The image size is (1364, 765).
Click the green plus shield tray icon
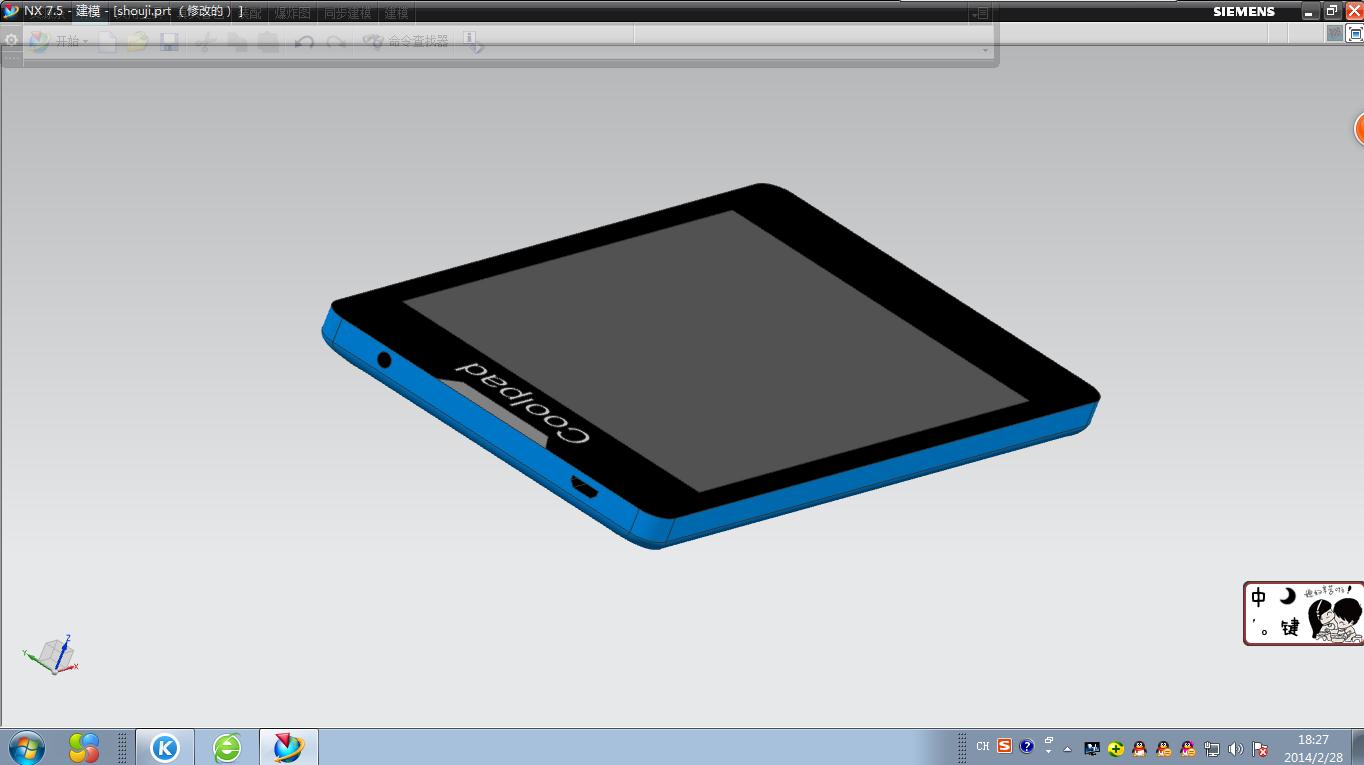(x=1116, y=748)
